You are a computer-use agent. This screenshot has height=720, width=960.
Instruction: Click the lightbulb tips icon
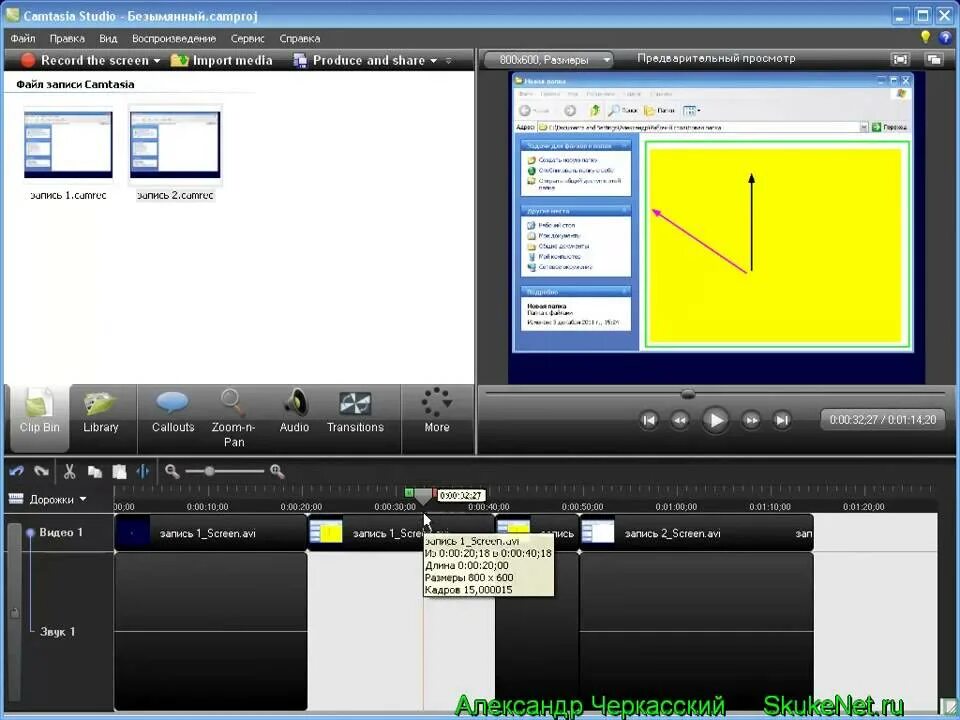pyautogui.click(x=925, y=37)
